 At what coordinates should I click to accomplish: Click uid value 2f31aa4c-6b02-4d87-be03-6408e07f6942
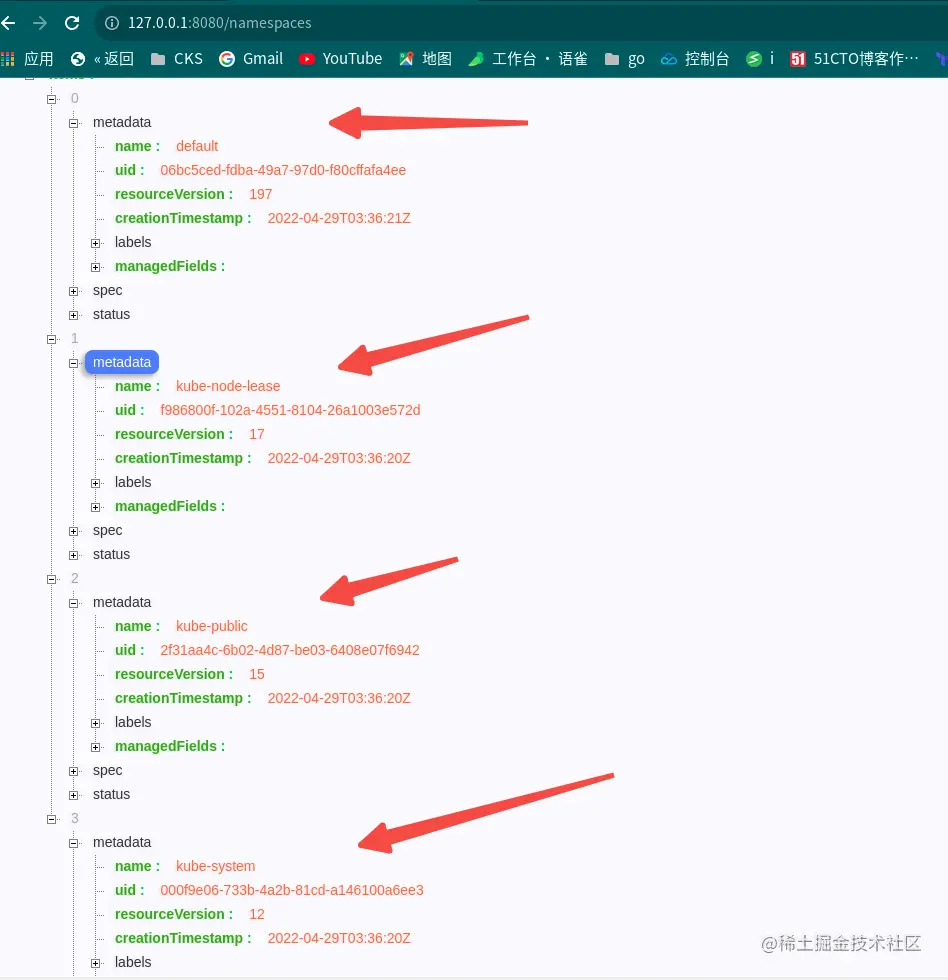[290, 650]
